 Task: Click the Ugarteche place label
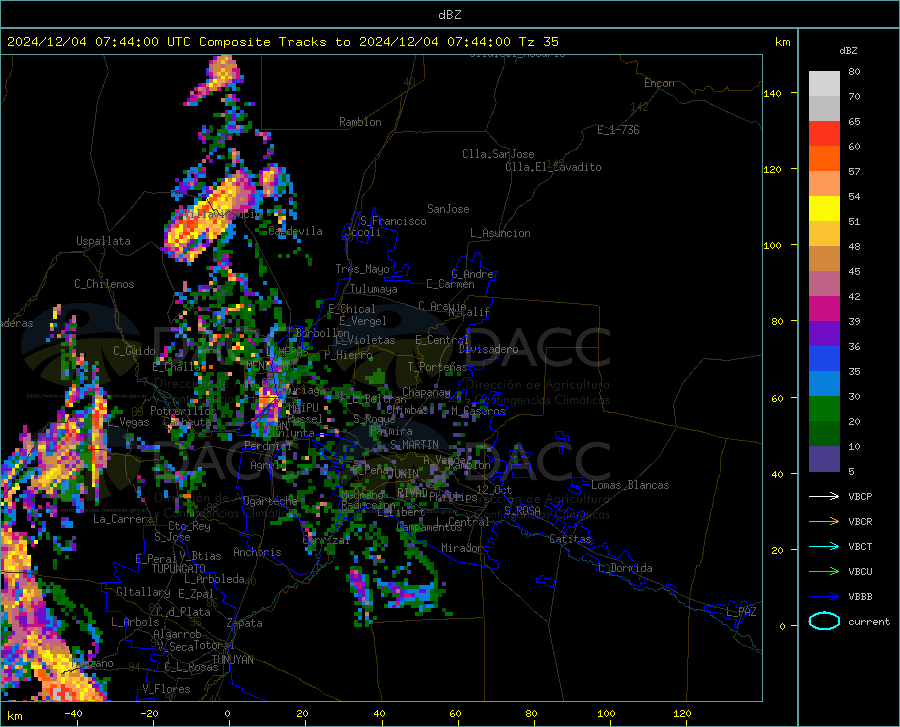[270, 501]
